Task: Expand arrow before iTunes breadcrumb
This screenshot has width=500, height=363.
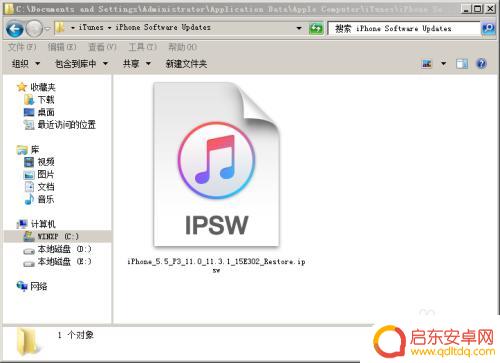Action: click(73, 28)
